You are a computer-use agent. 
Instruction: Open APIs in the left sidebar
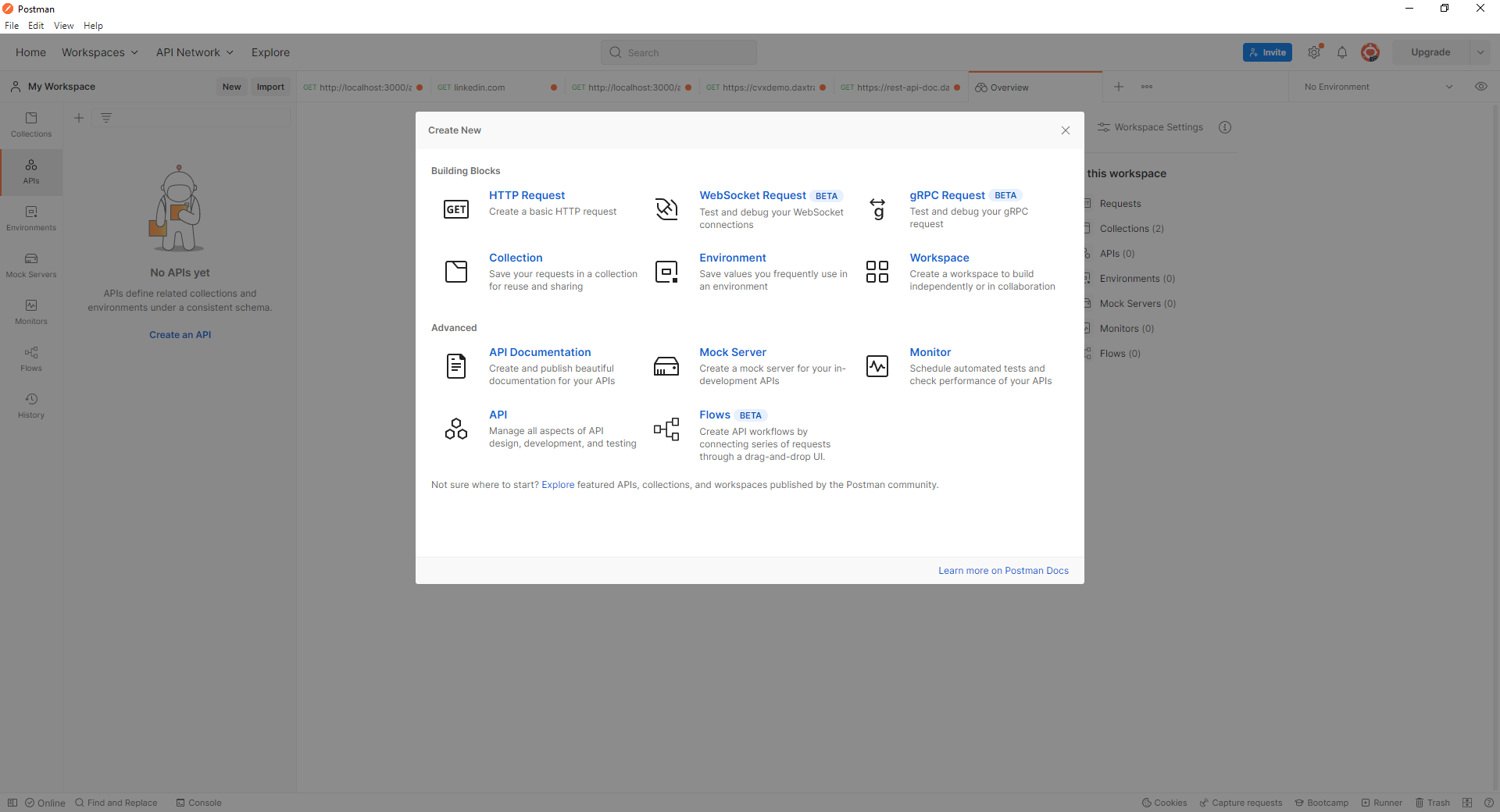(31, 172)
